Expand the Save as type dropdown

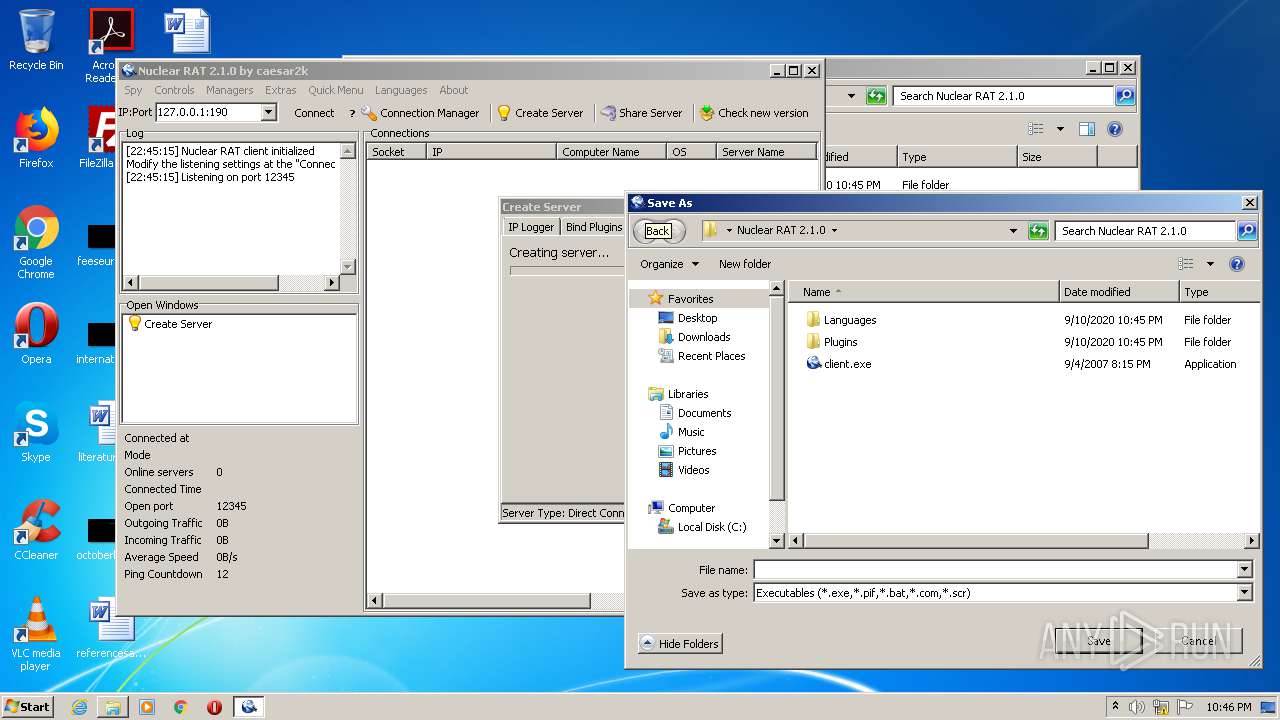tap(1245, 593)
